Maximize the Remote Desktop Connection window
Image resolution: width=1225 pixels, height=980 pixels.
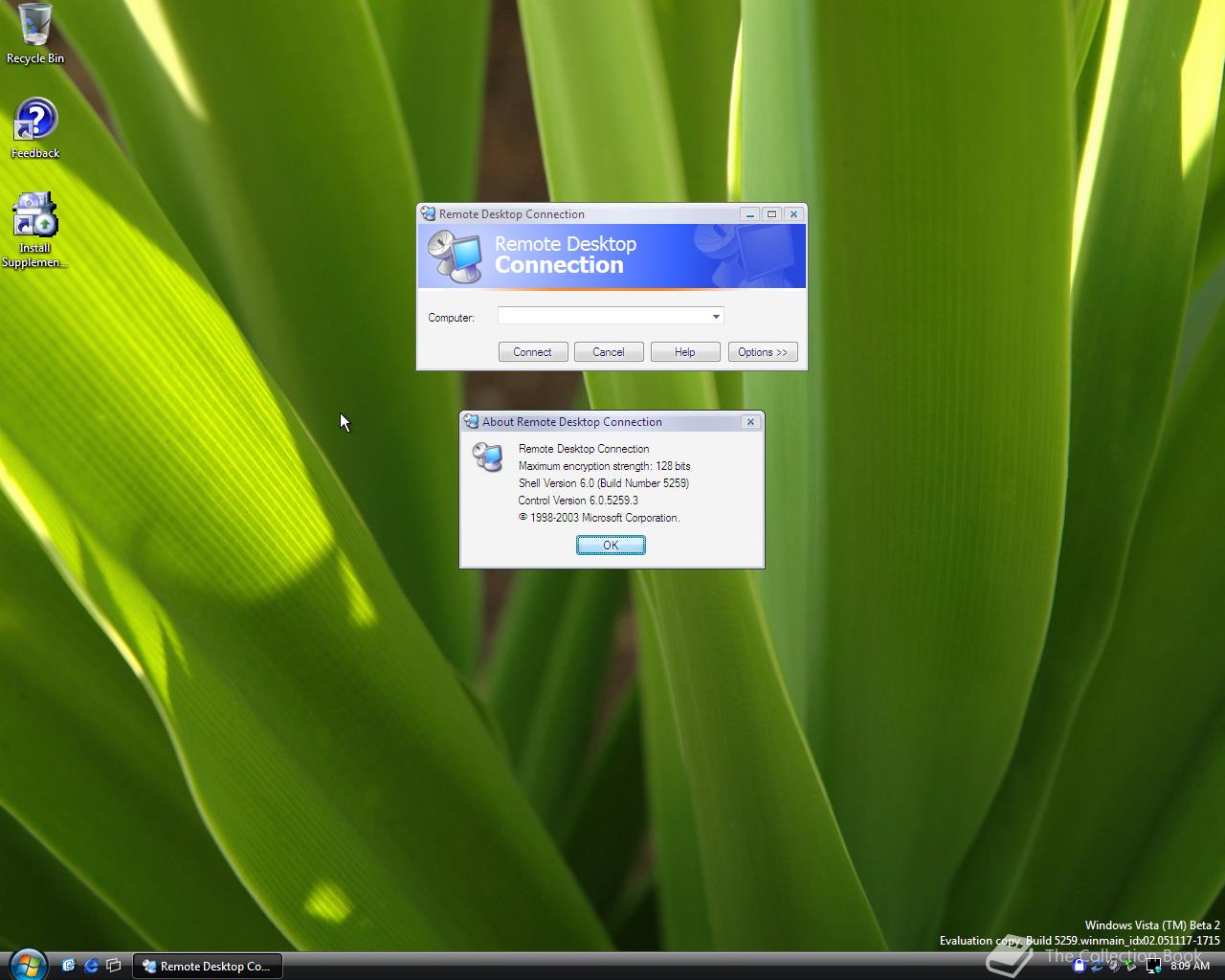[x=771, y=214]
